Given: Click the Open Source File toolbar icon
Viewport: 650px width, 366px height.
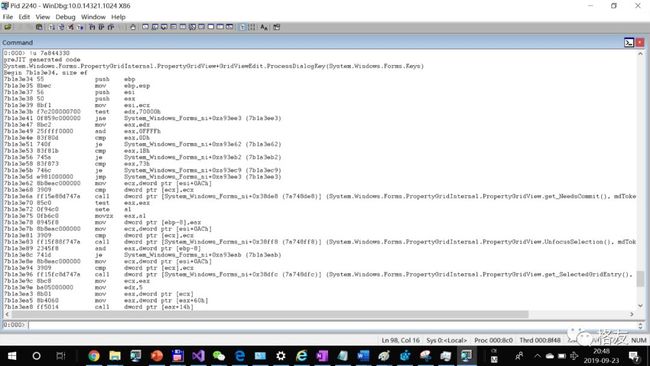Looking at the screenshot, I should tap(7, 27).
